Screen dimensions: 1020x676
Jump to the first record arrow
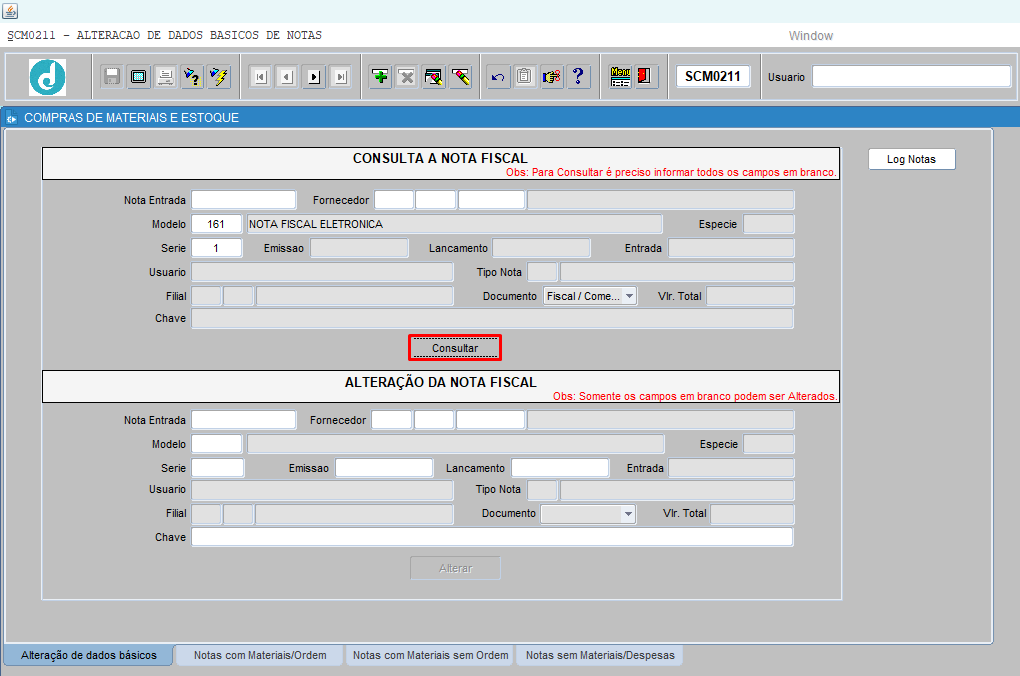coord(260,77)
